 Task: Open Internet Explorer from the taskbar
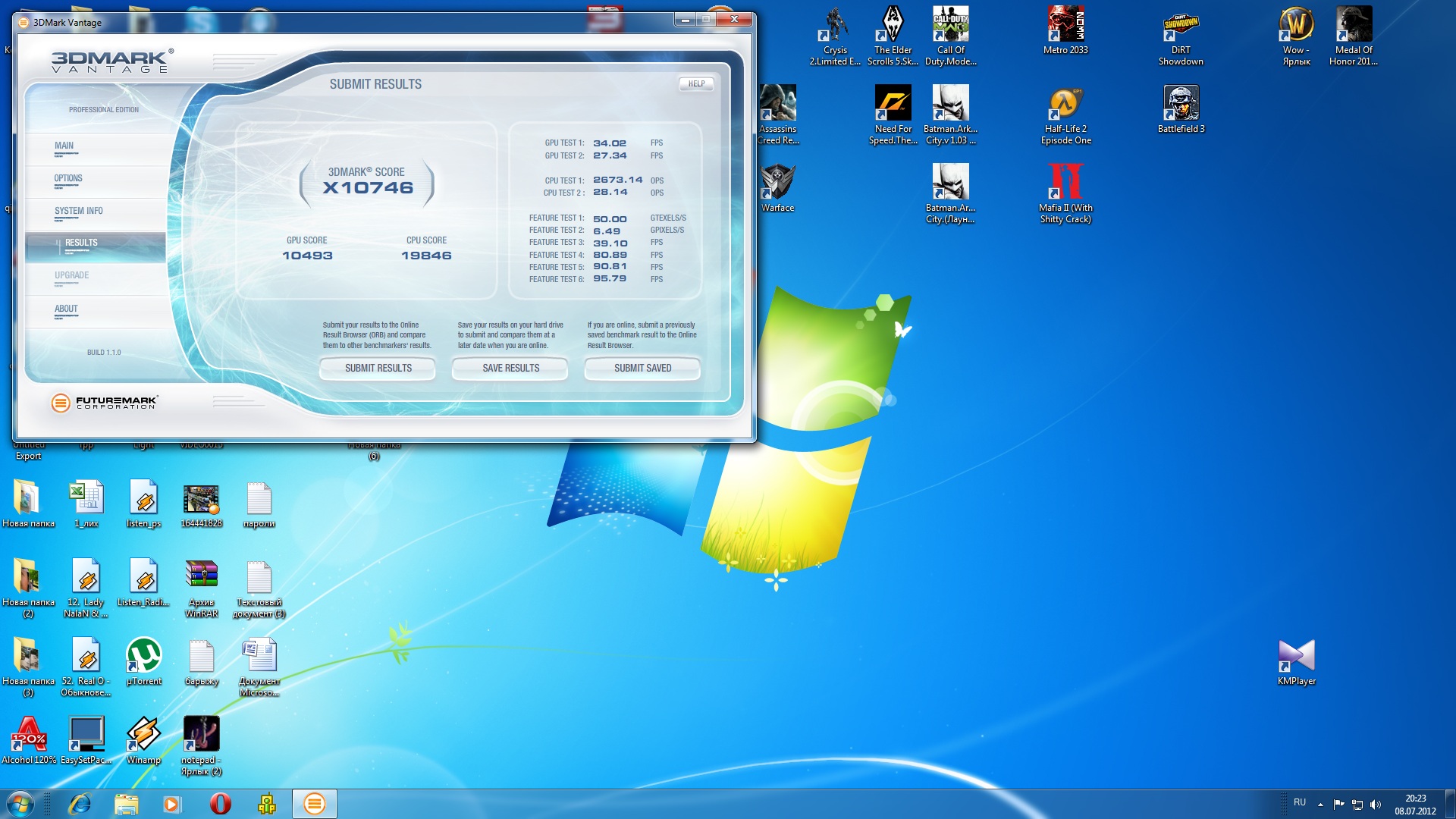click(x=79, y=804)
